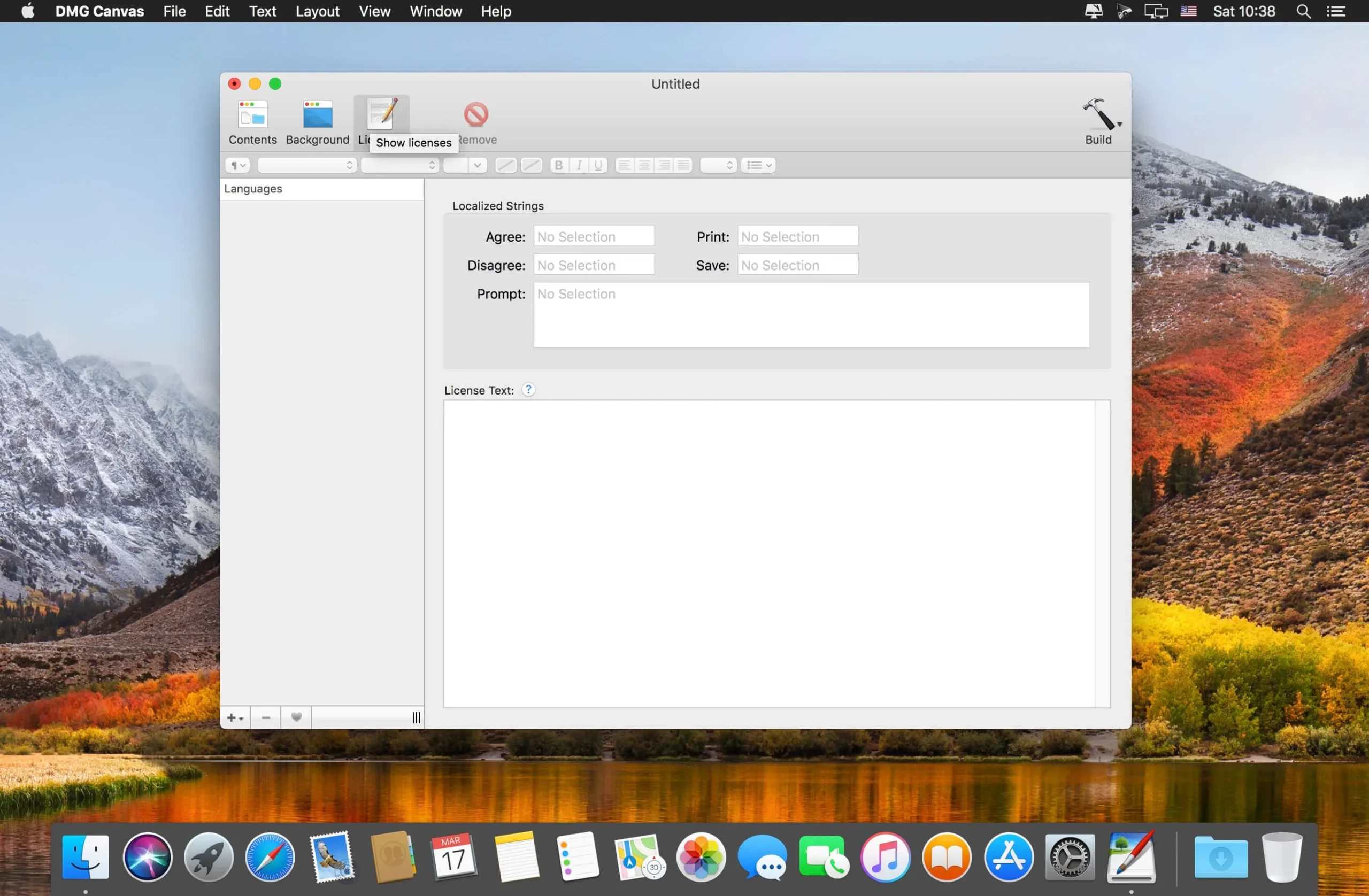Viewport: 1369px width, 896px height.
Task: Open the font family dropdown
Action: [x=306, y=165]
